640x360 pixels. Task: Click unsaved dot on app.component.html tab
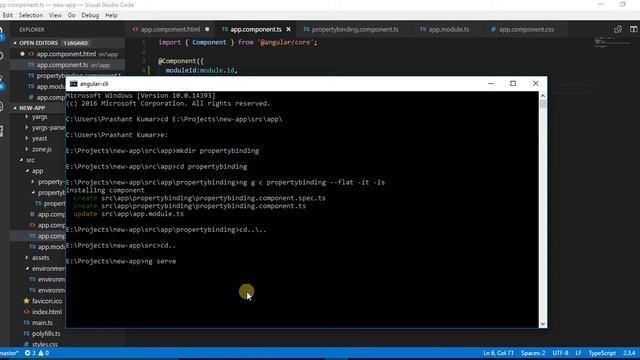(x=207, y=29)
